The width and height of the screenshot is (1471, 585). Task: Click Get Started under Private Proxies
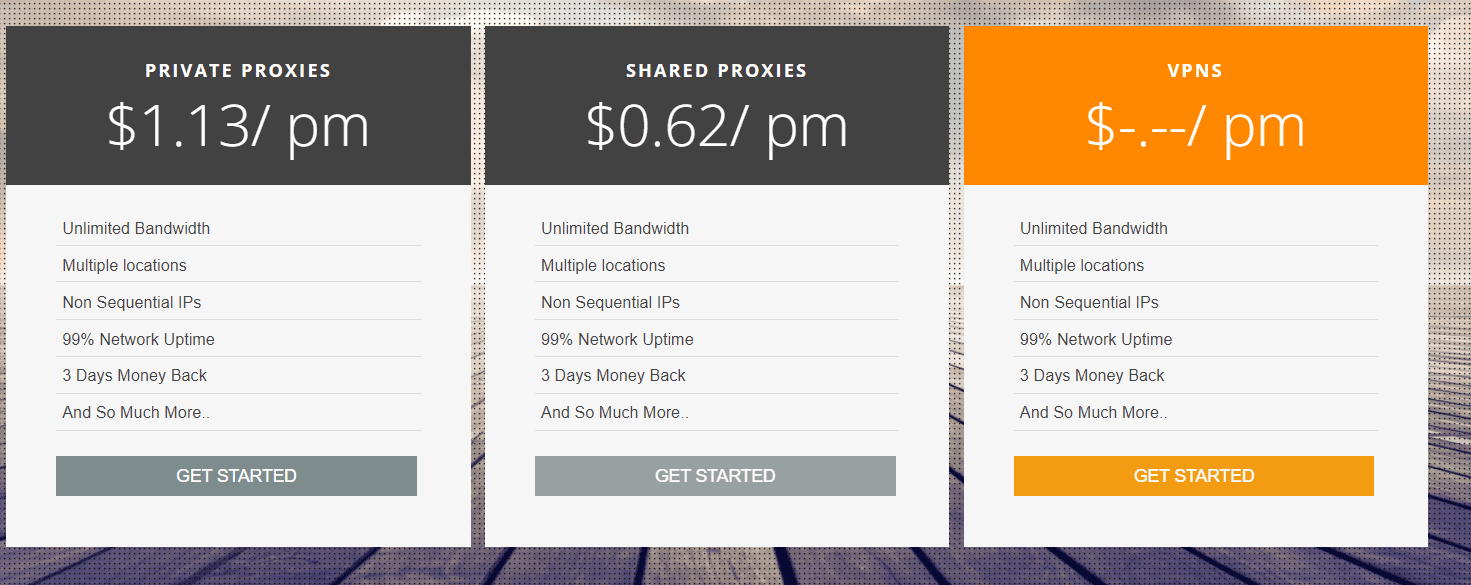236,476
